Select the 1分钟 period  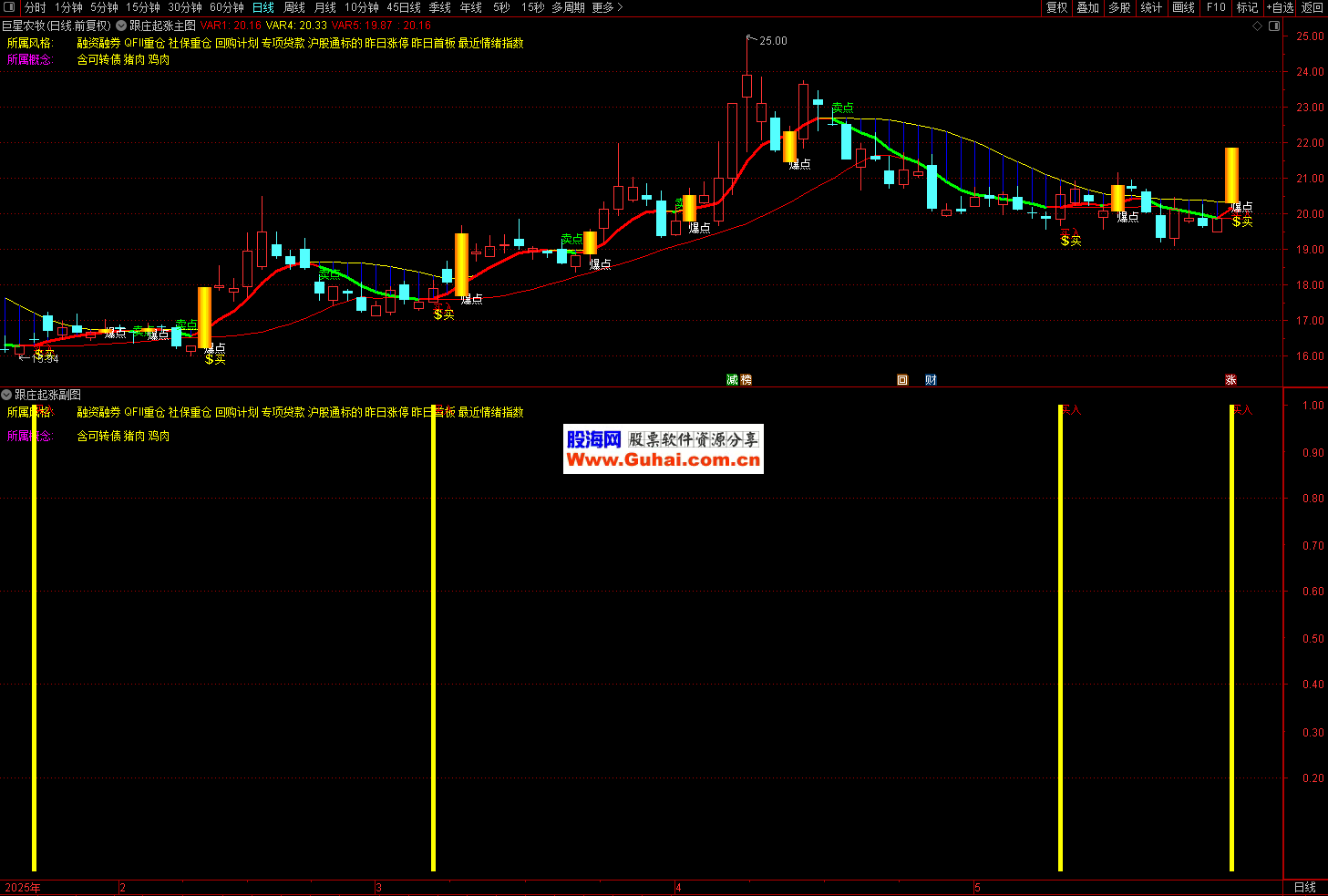[x=68, y=7]
